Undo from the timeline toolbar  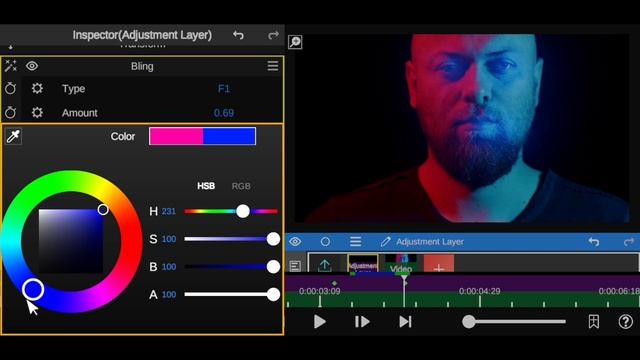point(594,242)
